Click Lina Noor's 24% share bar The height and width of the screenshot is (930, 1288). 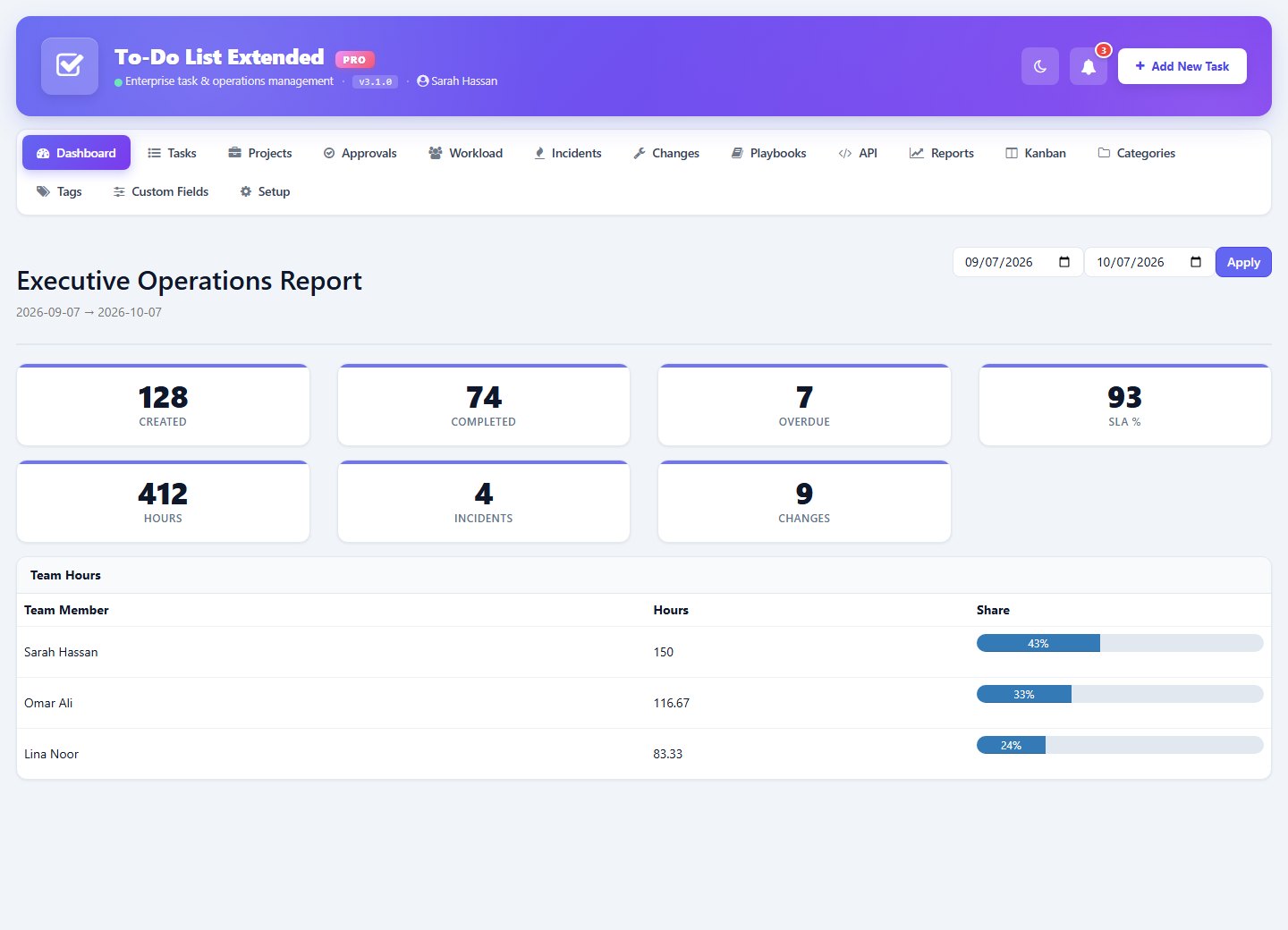pyautogui.click(x=1011, y=745)
